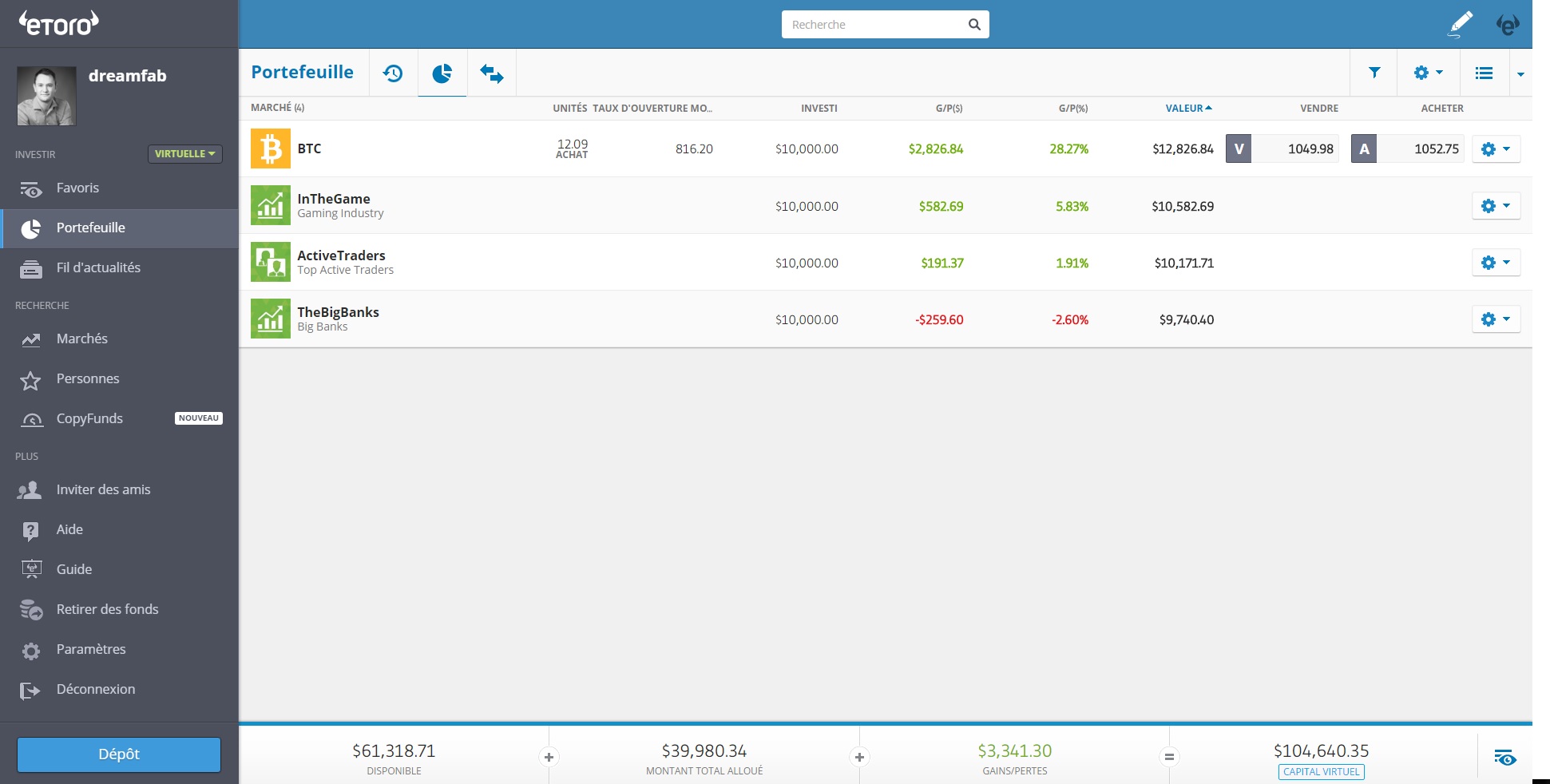Click the A buy button for BTC
Screen dimensions: 1550x784
point(1364,148)
